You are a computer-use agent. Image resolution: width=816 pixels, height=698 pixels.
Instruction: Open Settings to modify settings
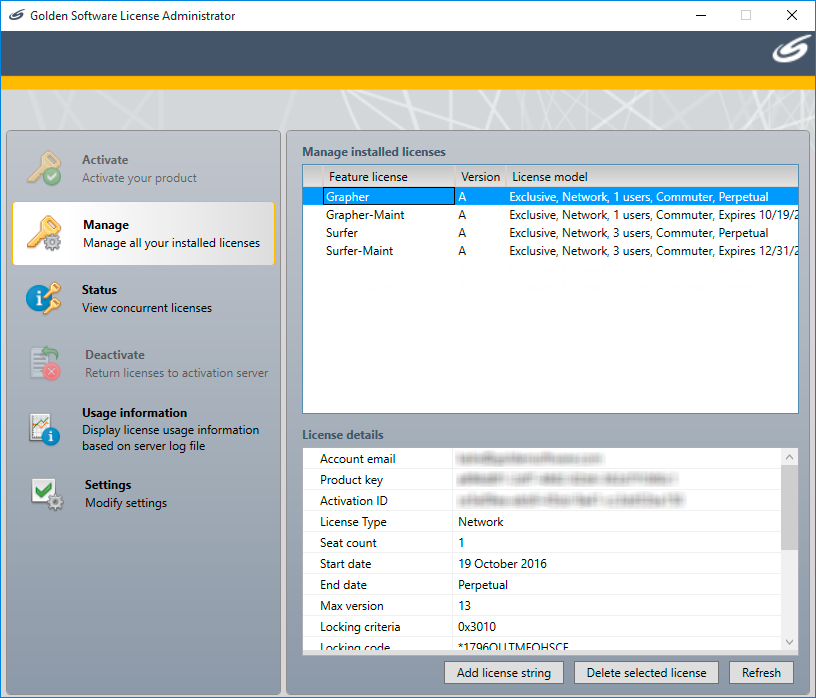point(143,493)
